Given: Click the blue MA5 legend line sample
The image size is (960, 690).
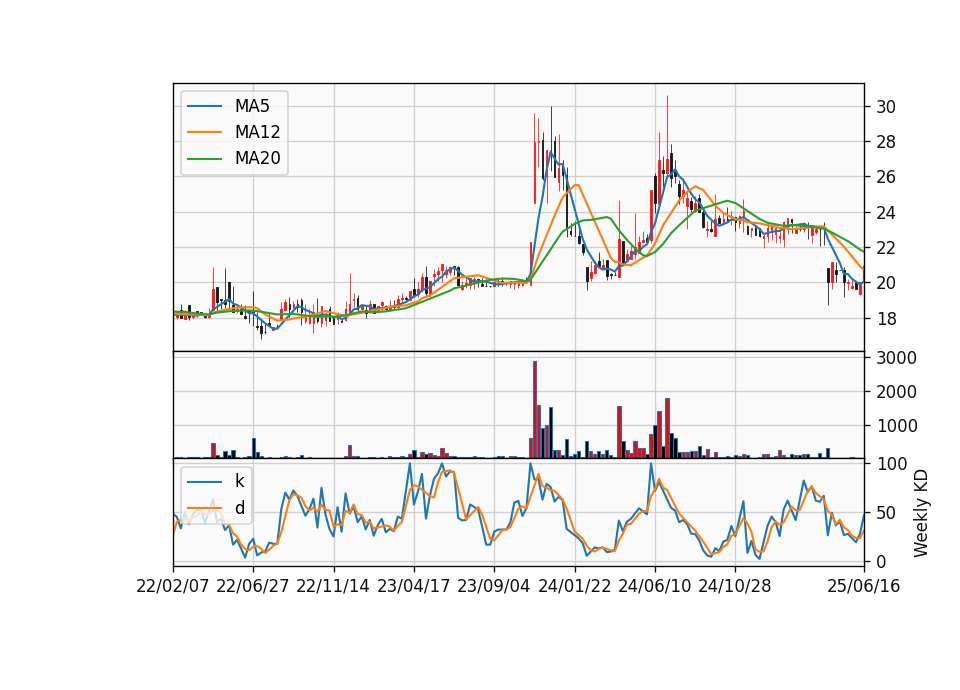Looking at the screenshot, I should tap(204, 107).
